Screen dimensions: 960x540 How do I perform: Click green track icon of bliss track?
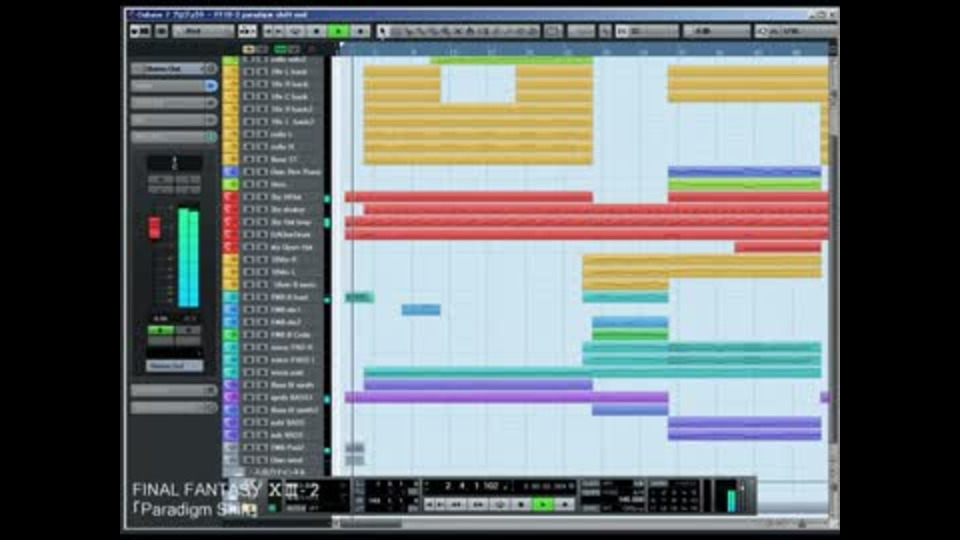231,184
